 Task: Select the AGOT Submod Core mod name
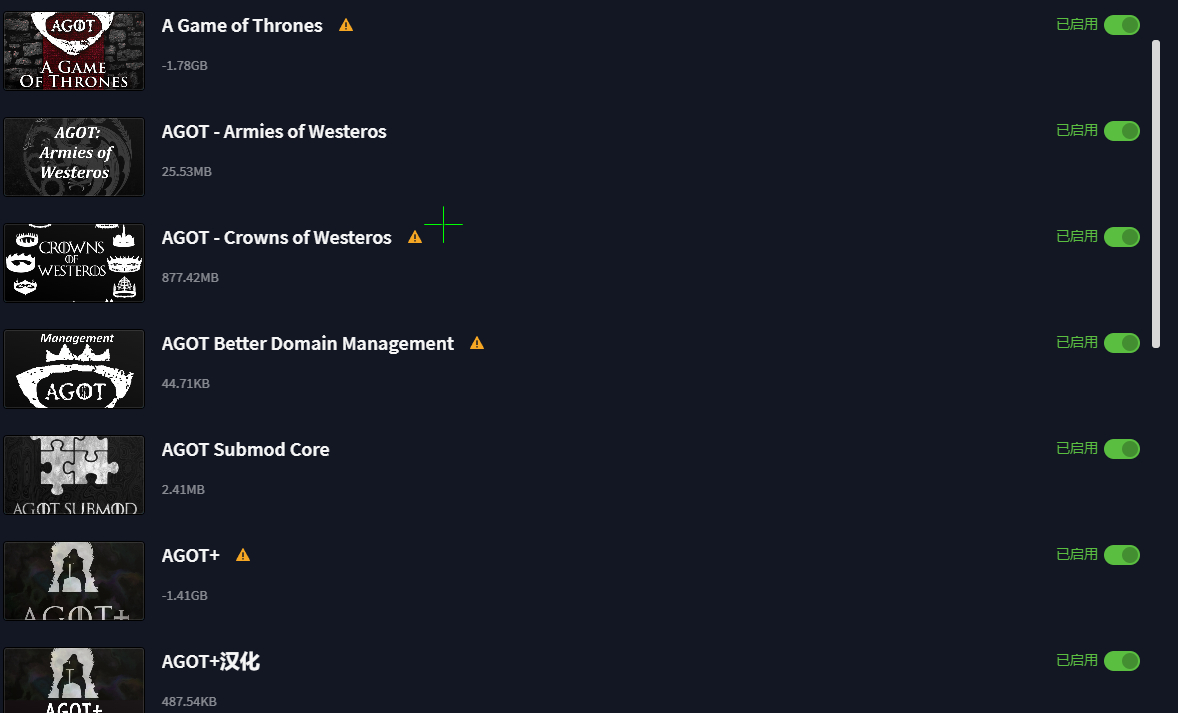(245, 449)
